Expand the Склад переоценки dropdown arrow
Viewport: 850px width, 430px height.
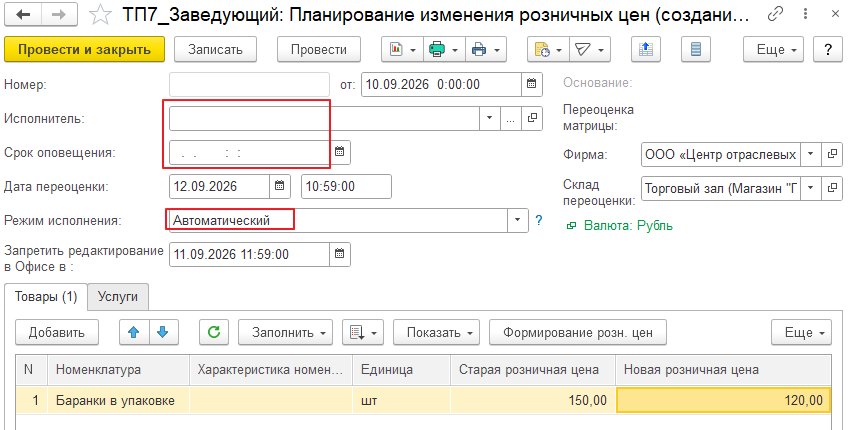pos(811,189)
